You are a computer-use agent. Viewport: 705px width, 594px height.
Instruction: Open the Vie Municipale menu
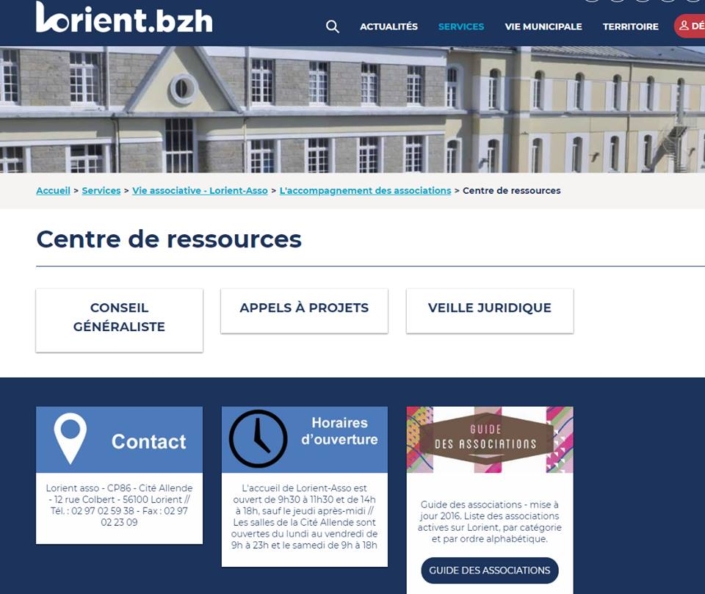point(543,27)
